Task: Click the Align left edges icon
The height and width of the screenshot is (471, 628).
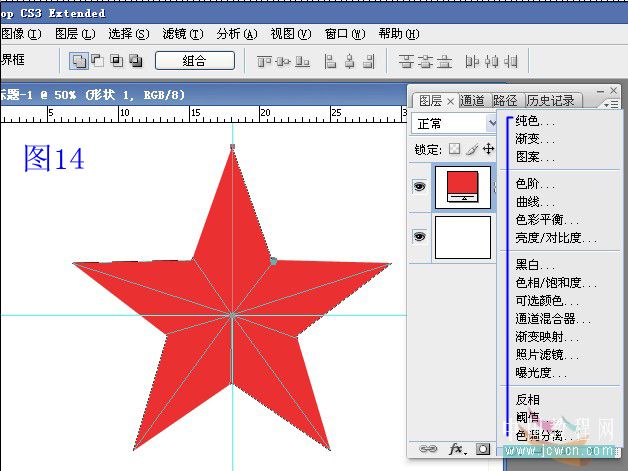Action: (330, 62)
